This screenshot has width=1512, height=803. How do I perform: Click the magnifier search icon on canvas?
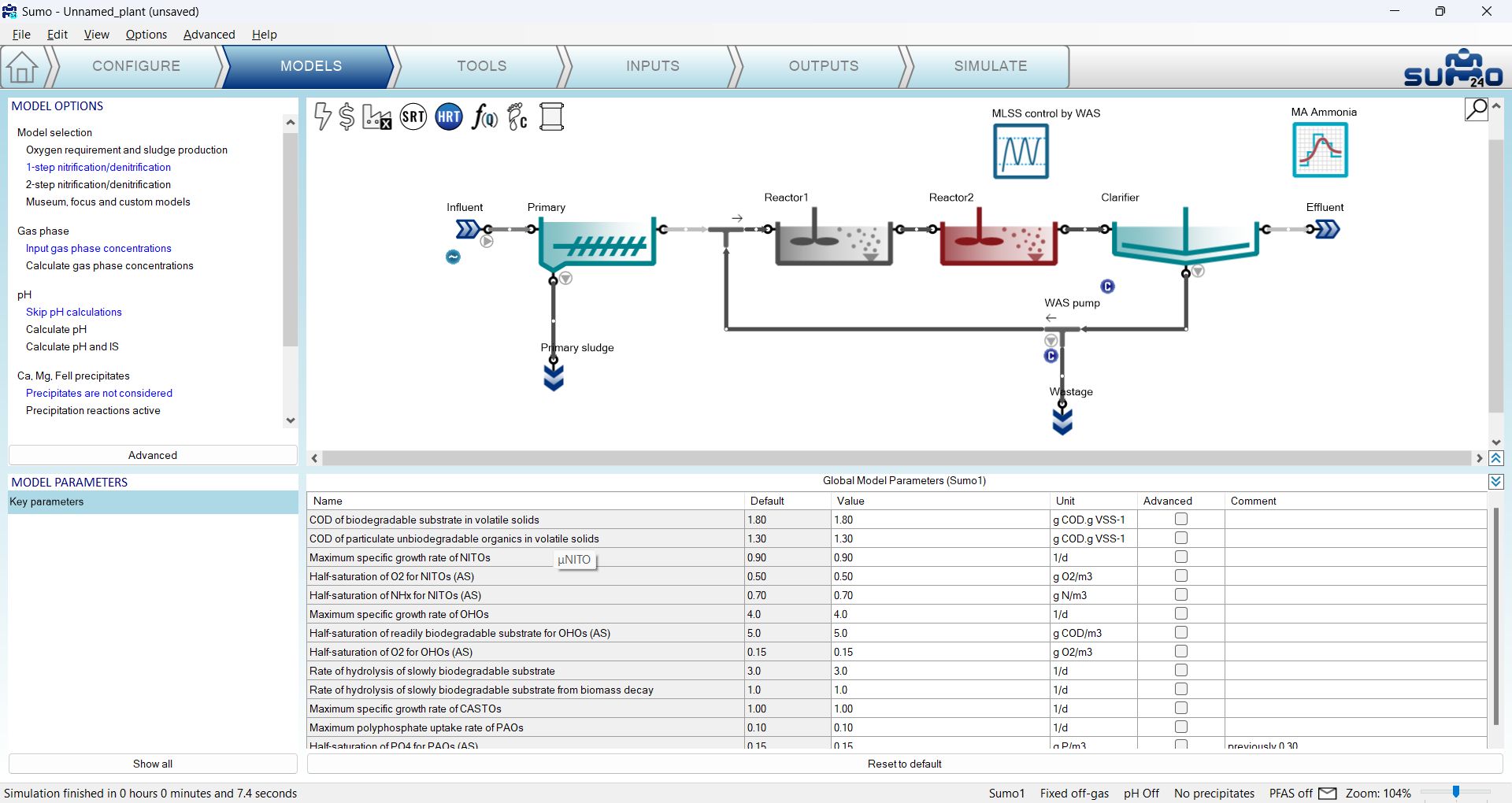pos(1477,109)
